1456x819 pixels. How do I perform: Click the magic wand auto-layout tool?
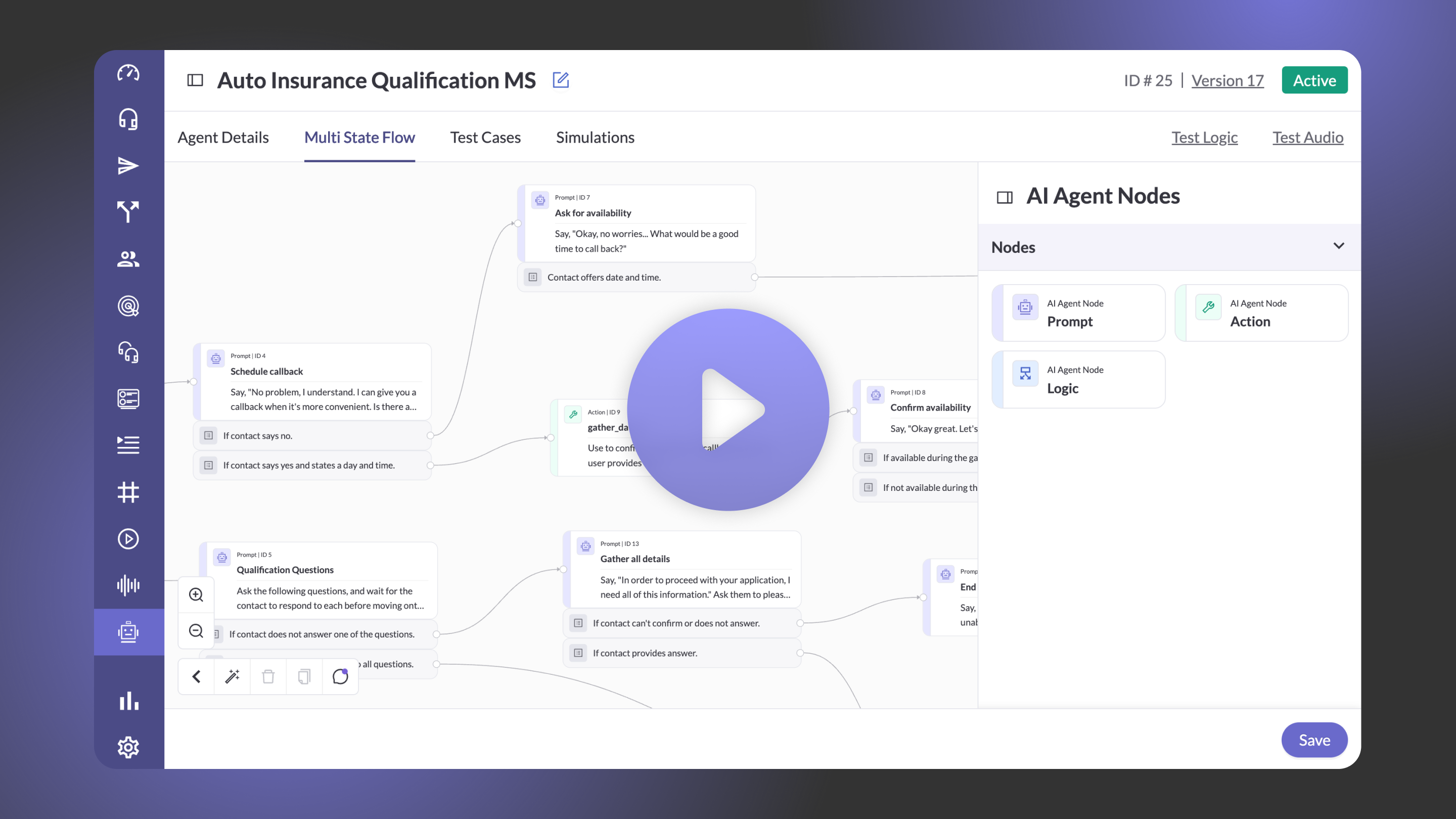[x=233, y=676]
